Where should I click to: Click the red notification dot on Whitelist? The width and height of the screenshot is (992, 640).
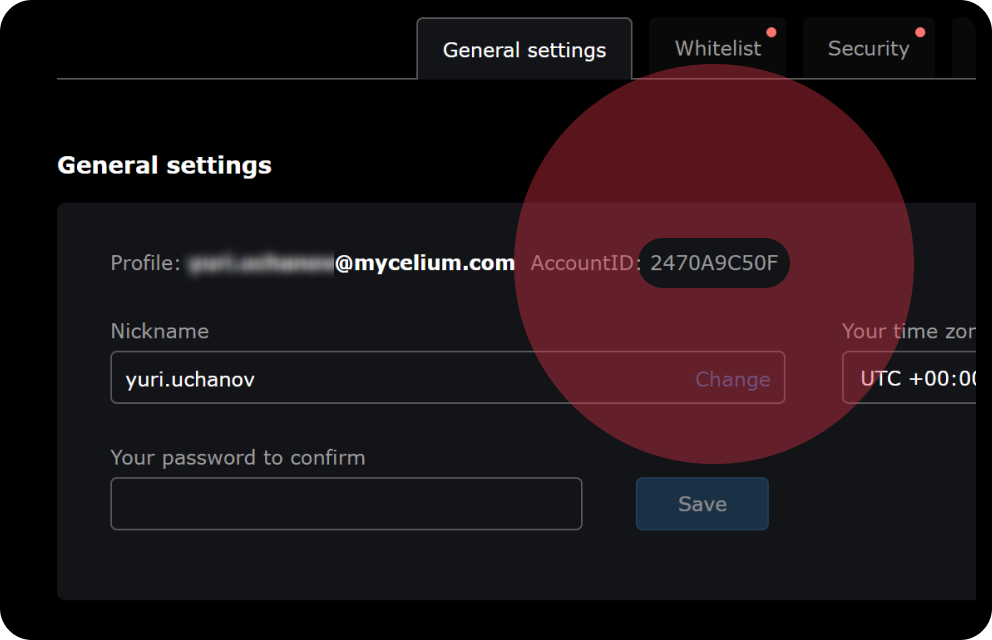[x=771, y=32]
